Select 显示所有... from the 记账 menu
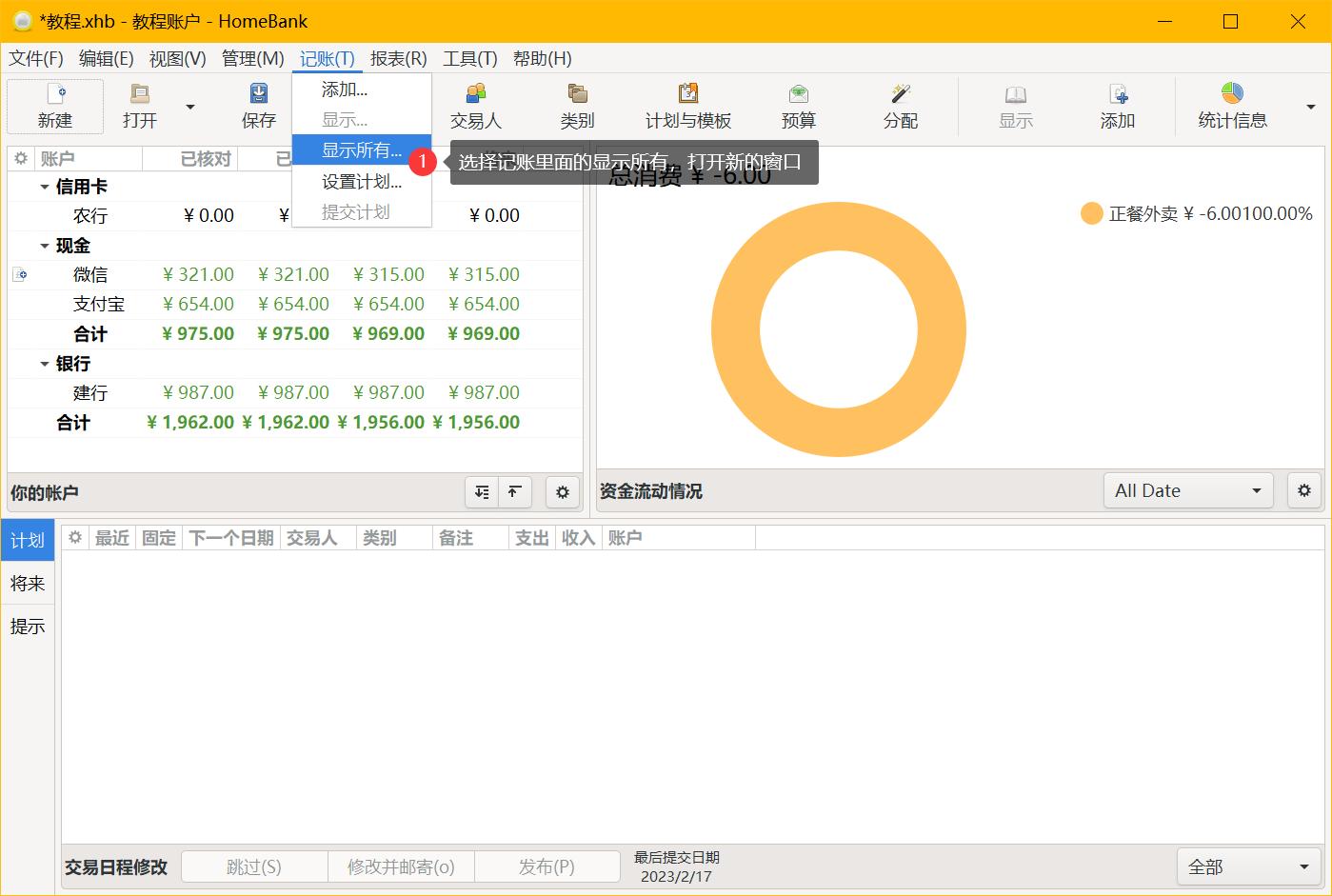Viewport: 1332px width, 896px height. point(361,150)
